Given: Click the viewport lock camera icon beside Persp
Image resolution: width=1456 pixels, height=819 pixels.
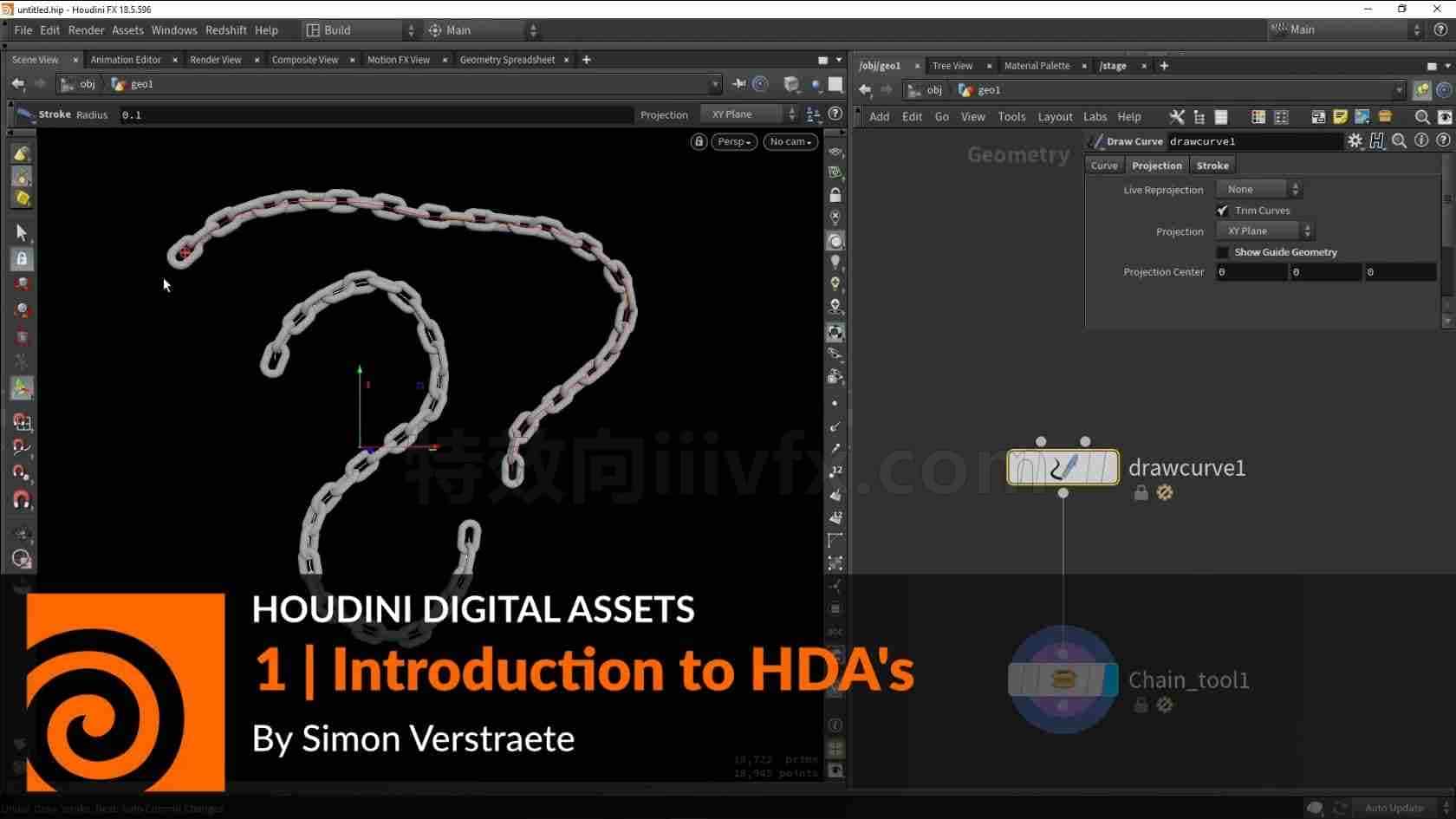Looking at the screenshot, I should pyautogui.click(x=699, y=141).
